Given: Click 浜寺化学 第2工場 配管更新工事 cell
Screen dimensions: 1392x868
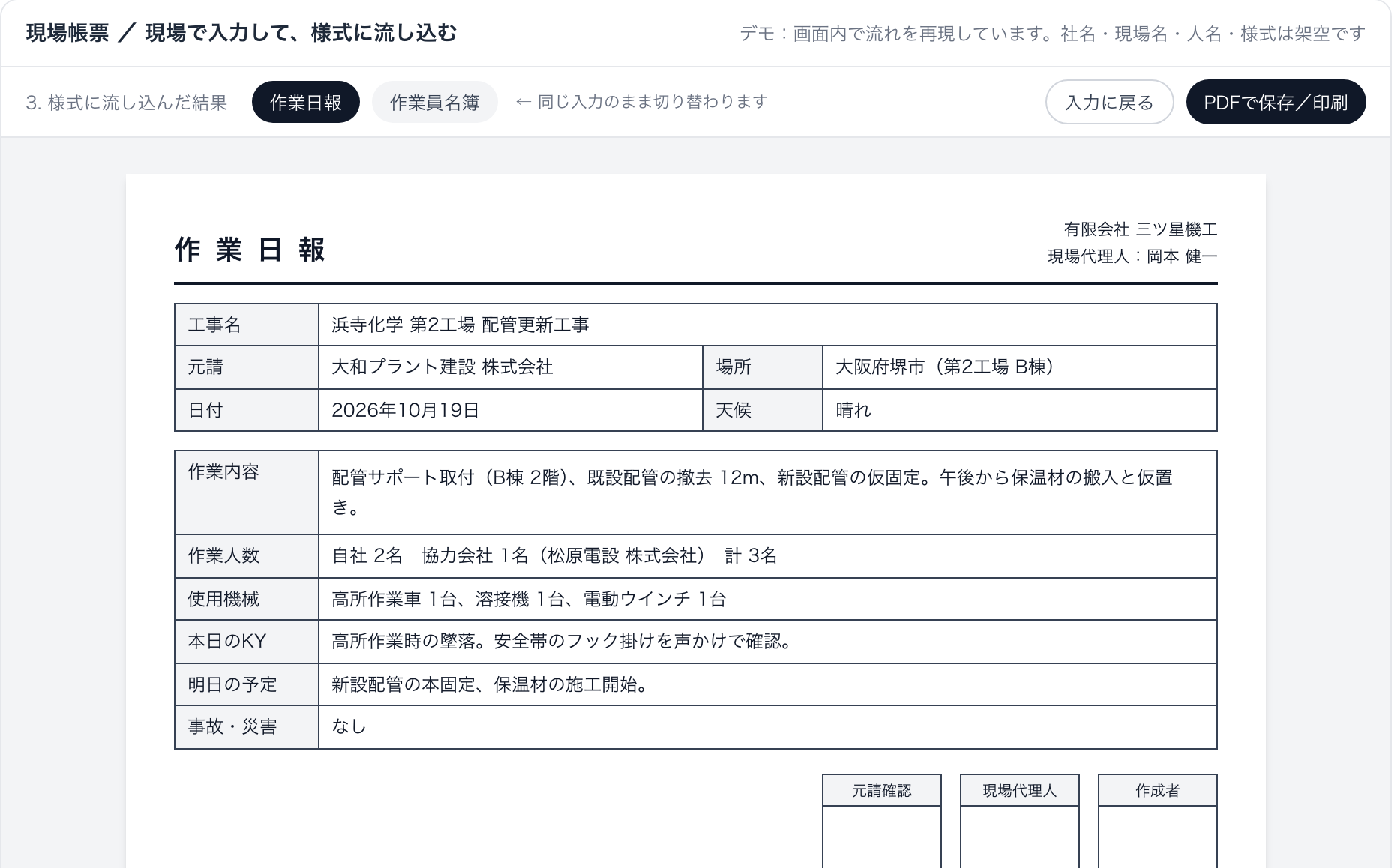Looking at the screenshot, I should [x=767, y=325].
